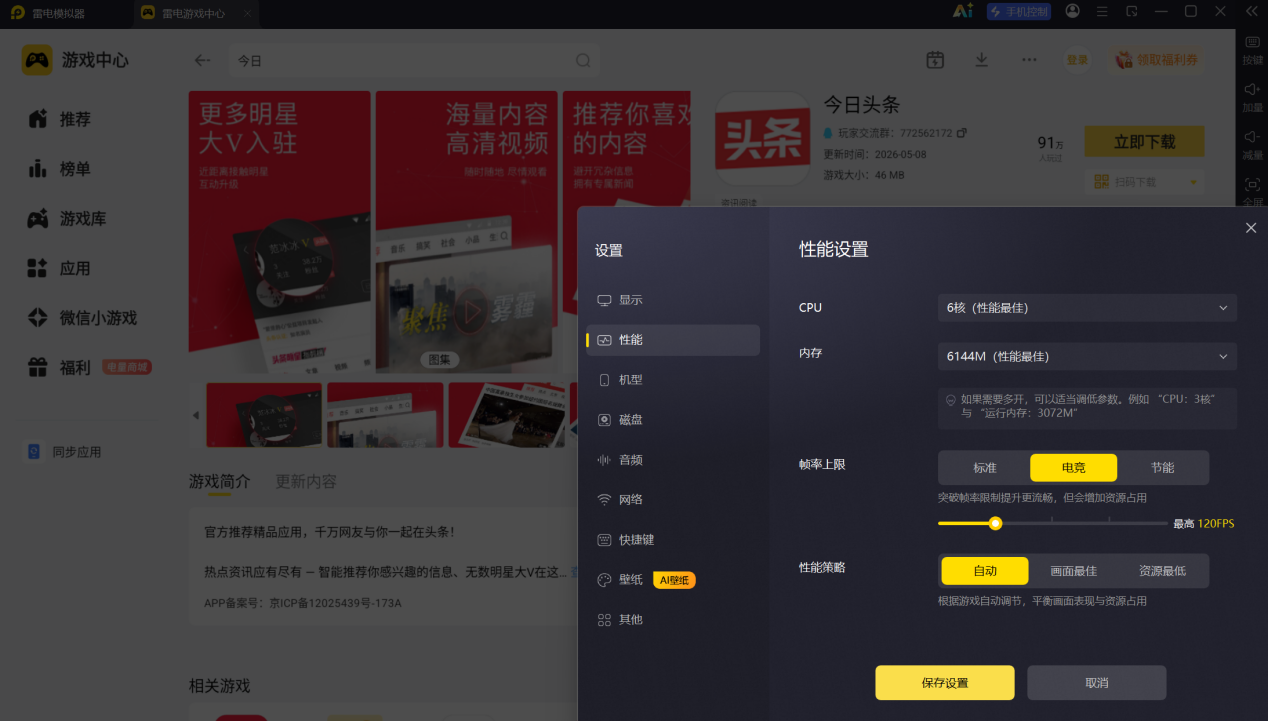This screenshot has height=721, width=1268.
Task: Click the 加量 volume up tool
Action: pyautogui.click(x=1252, y=98)
